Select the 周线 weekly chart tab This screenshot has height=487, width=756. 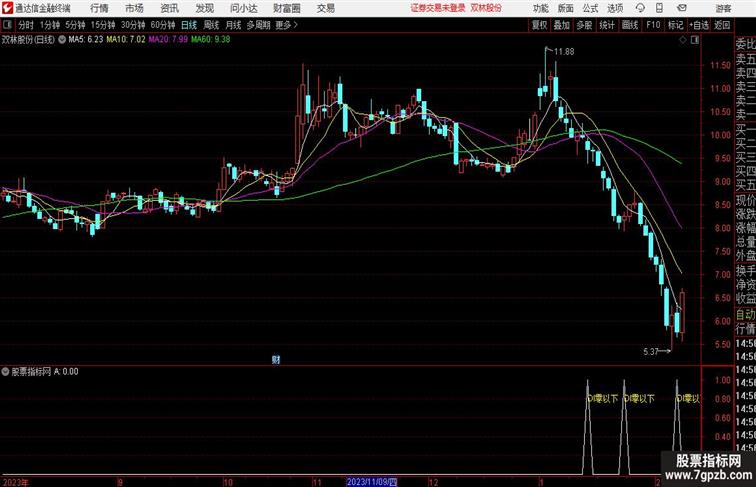[x=211, y=25]
